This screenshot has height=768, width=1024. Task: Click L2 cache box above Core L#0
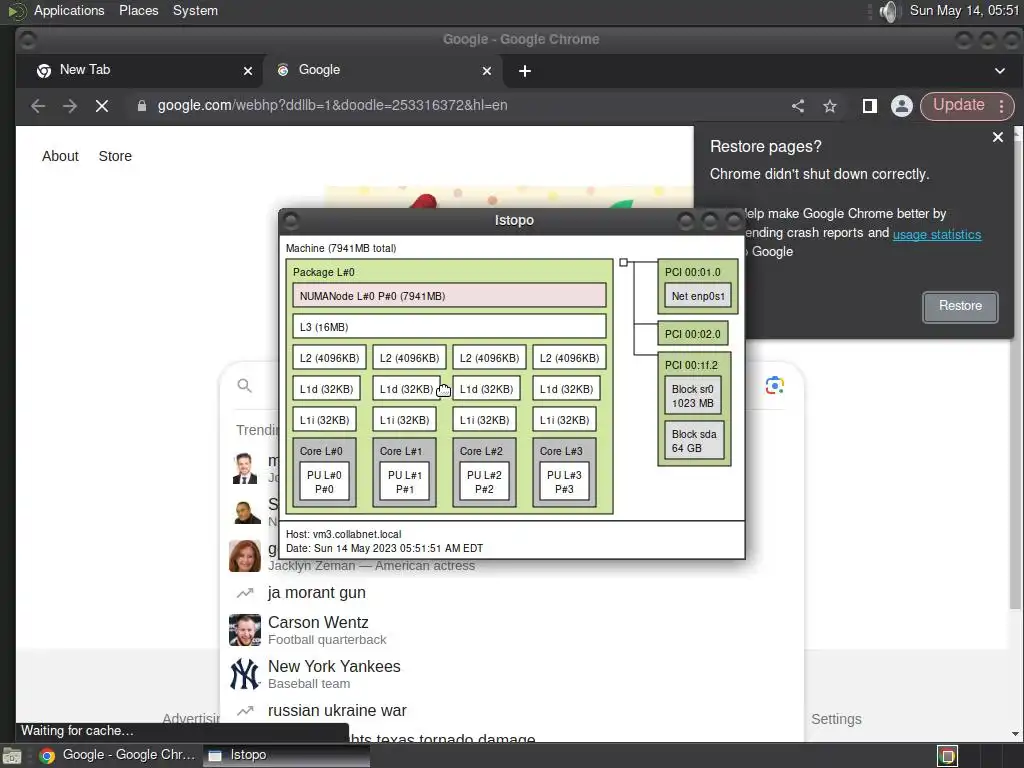pyautogui.click(x=329, y=358)
